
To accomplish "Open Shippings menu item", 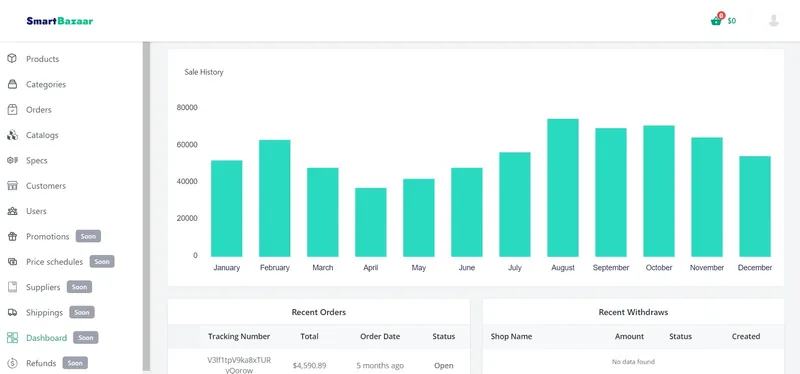I will pos(44,312).
